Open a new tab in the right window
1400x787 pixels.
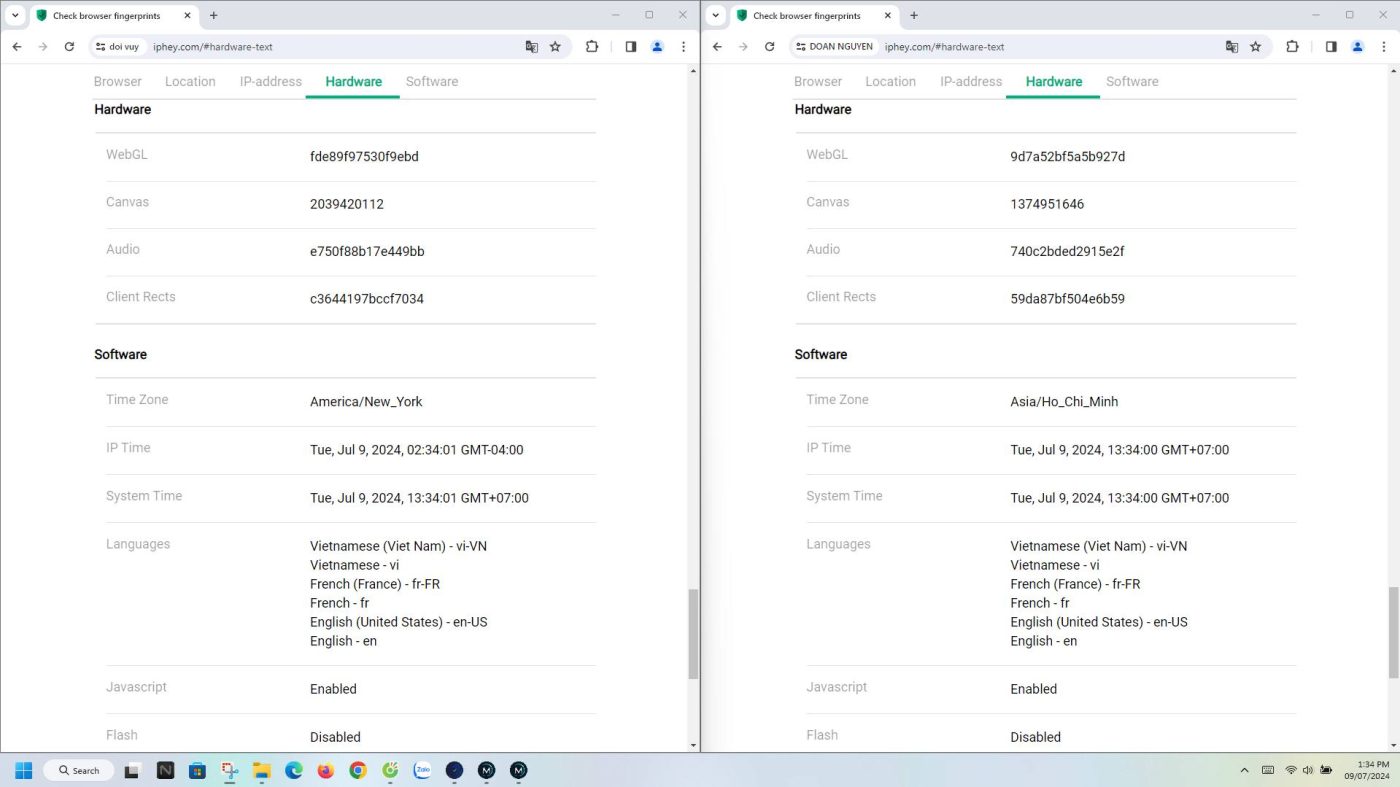pyautogui.click(x=913, y=15)
